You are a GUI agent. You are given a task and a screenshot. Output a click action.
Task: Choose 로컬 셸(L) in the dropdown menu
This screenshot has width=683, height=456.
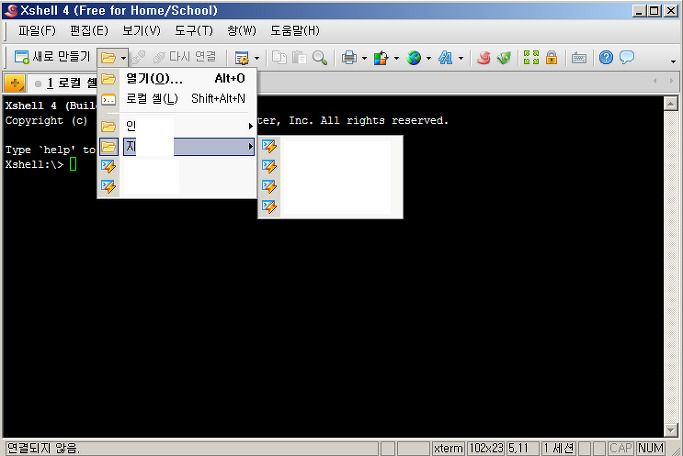point(177,99)
